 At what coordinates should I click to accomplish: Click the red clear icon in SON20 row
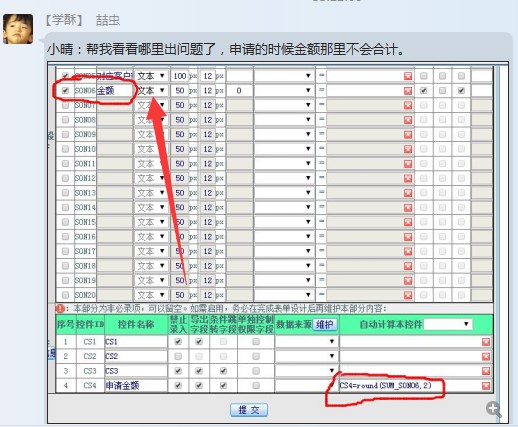[x=408, y=295]
